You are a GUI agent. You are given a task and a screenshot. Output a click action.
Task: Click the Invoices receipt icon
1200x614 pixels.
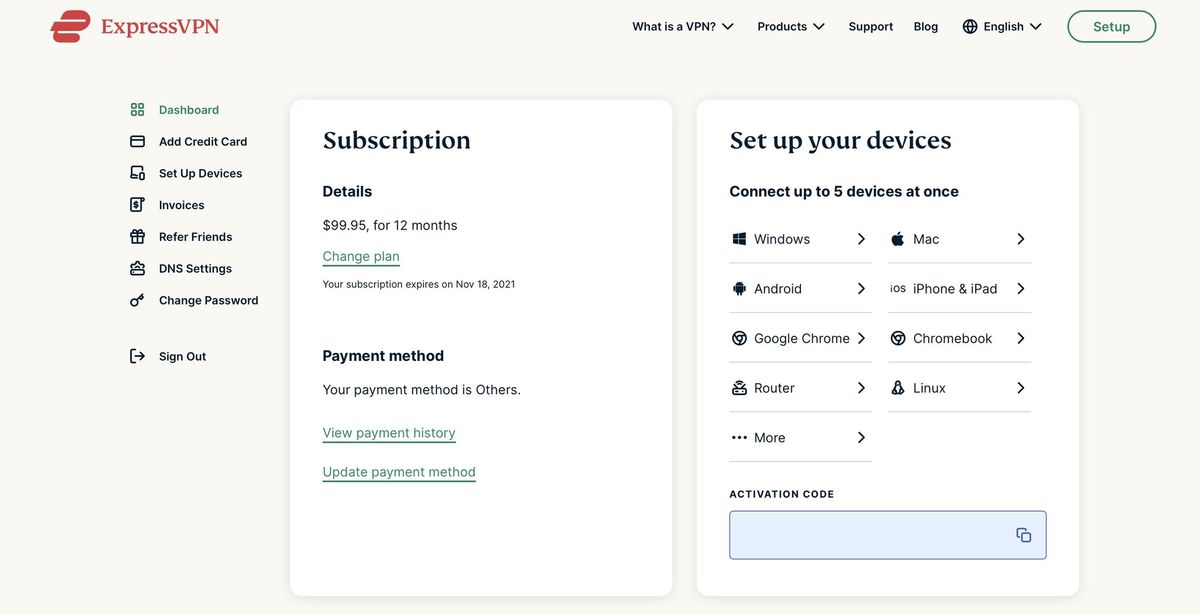coord(138,205)
